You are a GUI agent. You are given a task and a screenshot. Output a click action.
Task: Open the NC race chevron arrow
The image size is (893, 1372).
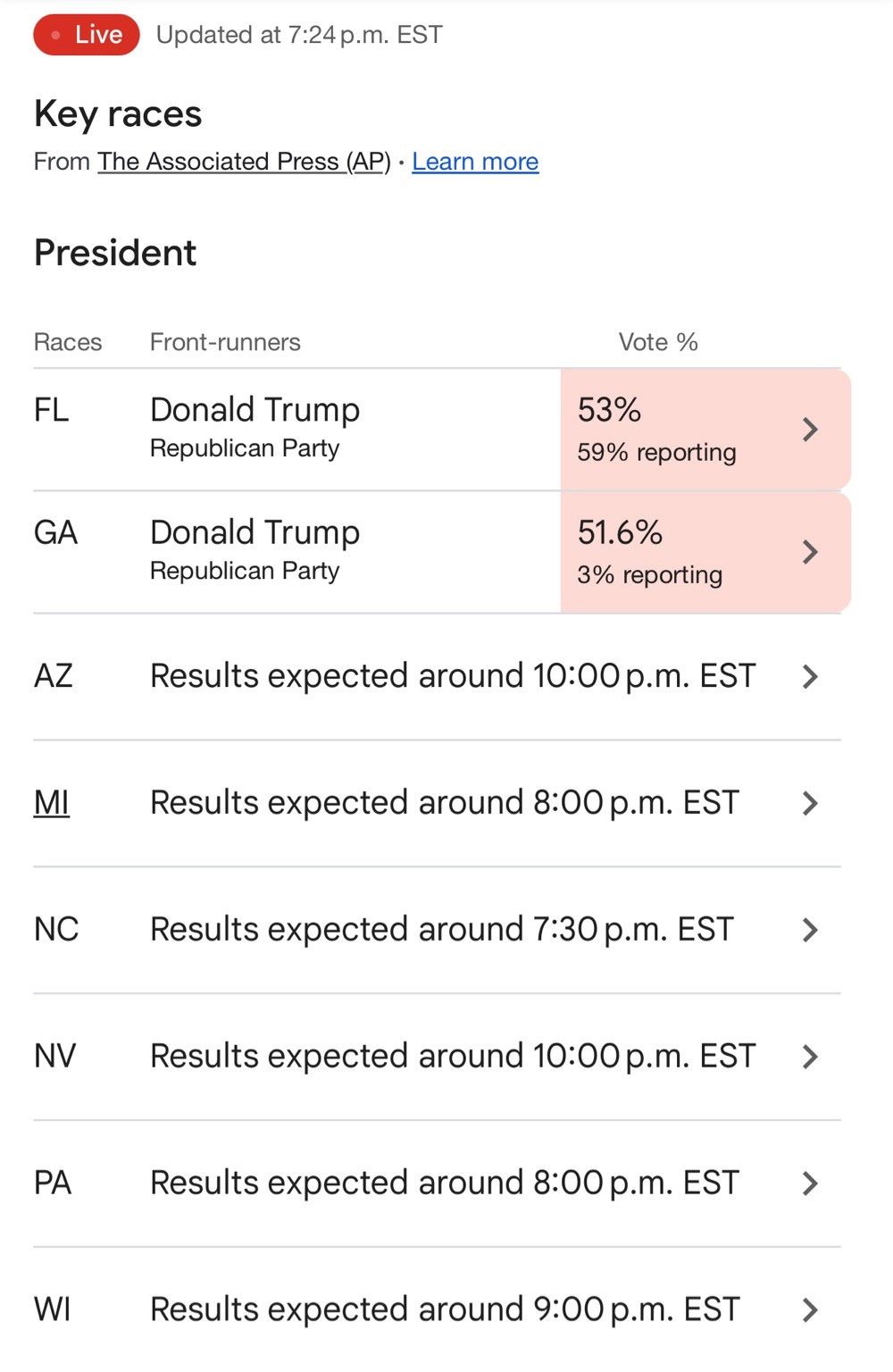[x=810, y=931]
